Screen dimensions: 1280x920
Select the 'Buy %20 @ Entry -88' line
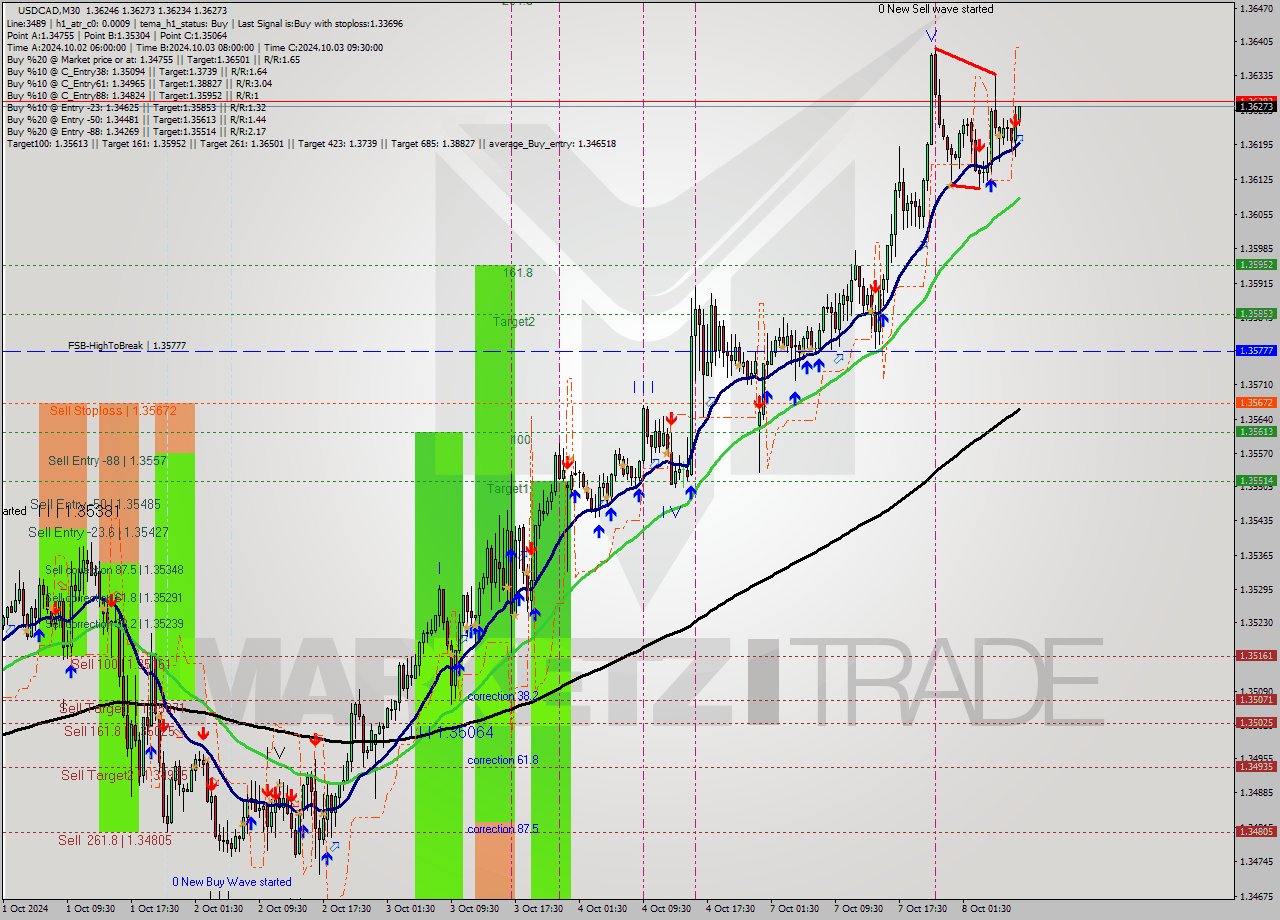click(x=136, y=132)
